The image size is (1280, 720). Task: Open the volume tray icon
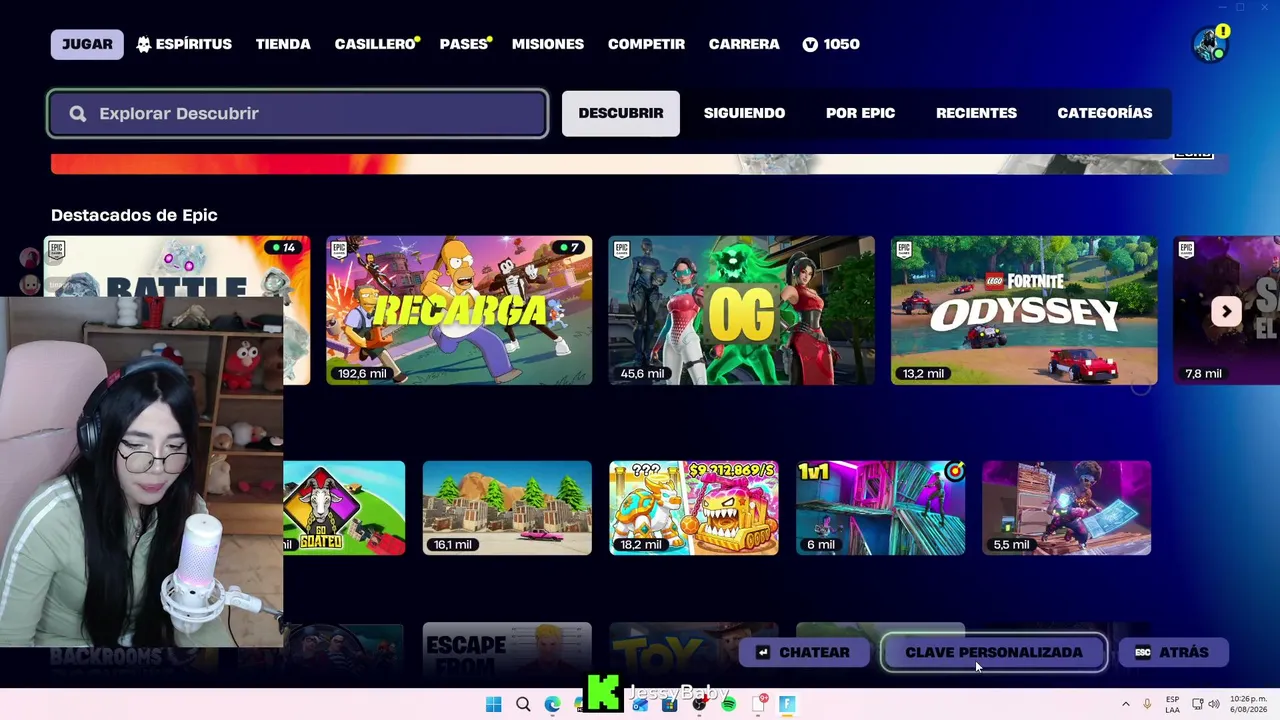click(1214, 704)
